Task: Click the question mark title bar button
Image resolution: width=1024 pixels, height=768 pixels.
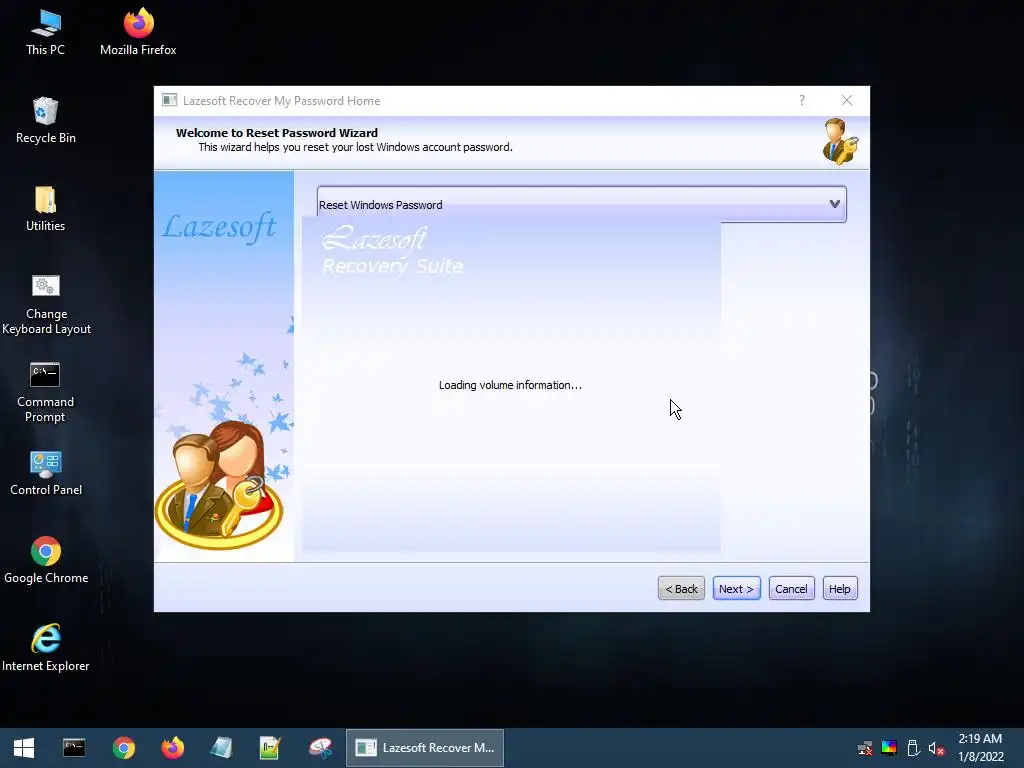Action: 802,100
